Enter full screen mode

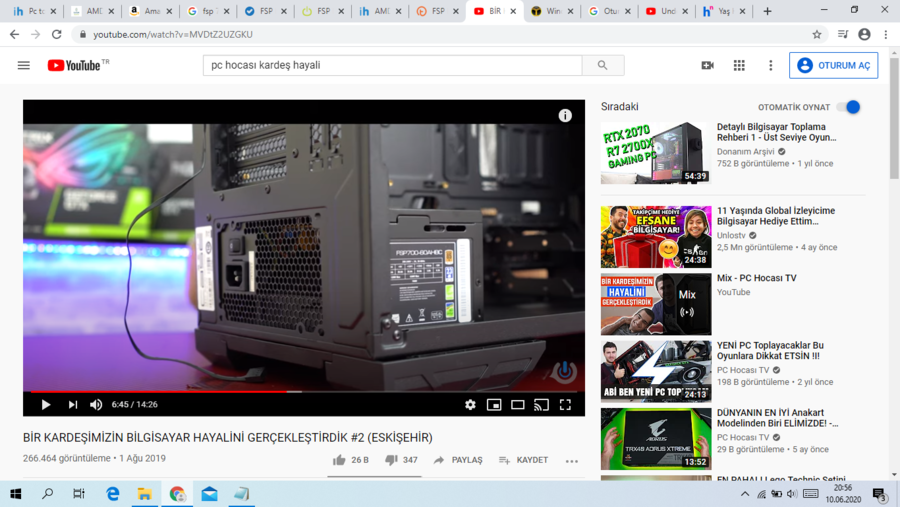(x=565, y=405)
